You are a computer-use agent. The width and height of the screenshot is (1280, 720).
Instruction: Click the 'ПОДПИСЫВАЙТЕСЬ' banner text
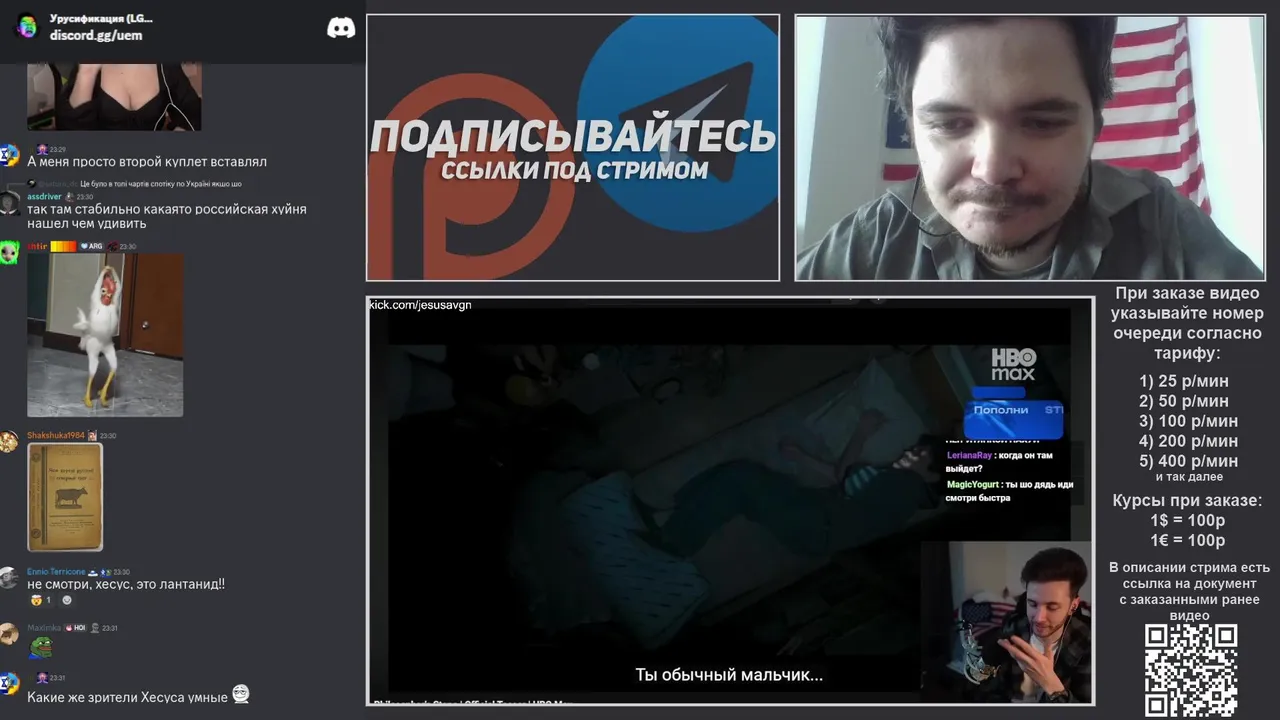click(573, 137)
